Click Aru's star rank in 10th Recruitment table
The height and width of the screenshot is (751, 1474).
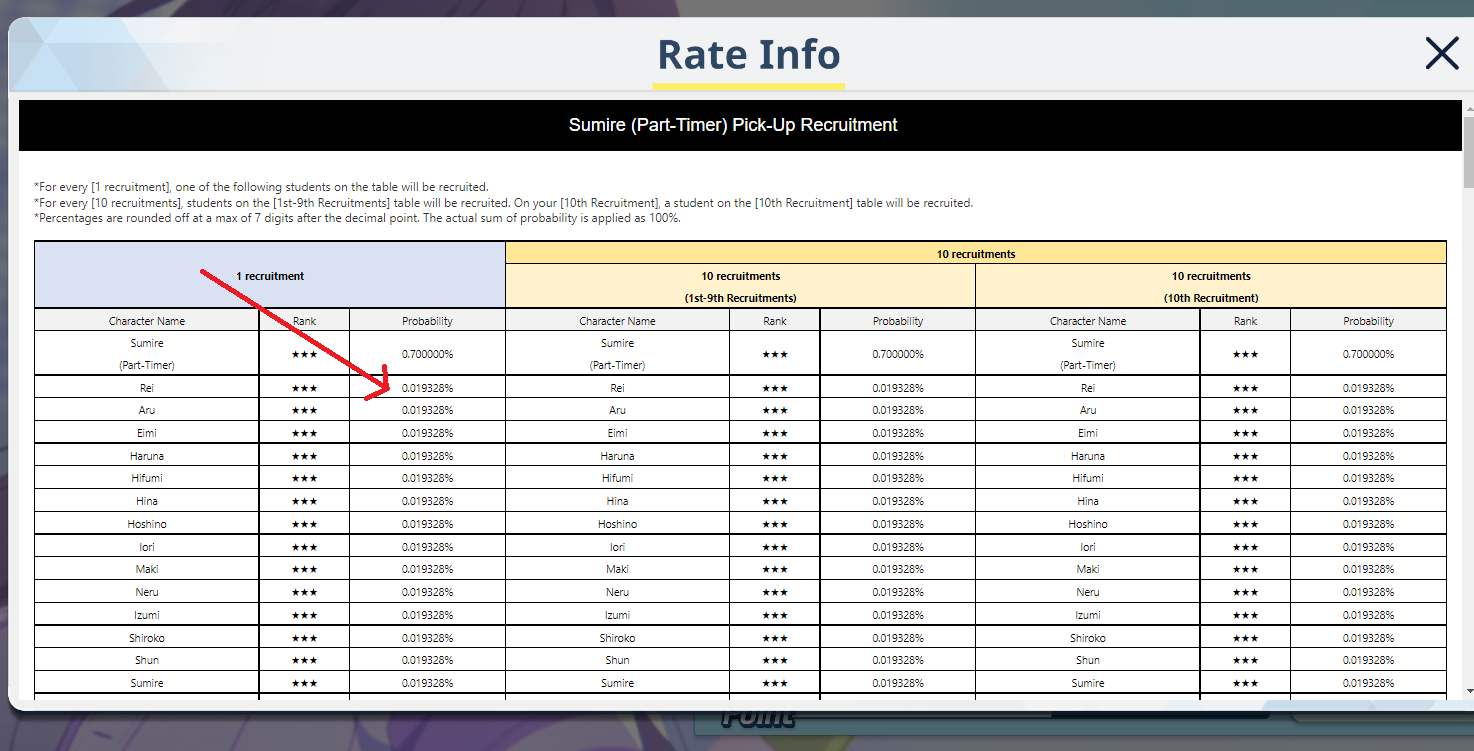tap(1245, 410)
